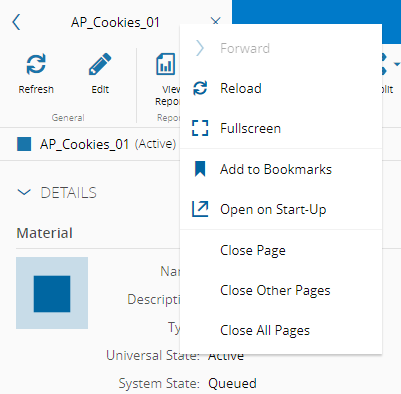401x394 pixels.
Task: Click the Edit pencil icon
Action: 100,64
